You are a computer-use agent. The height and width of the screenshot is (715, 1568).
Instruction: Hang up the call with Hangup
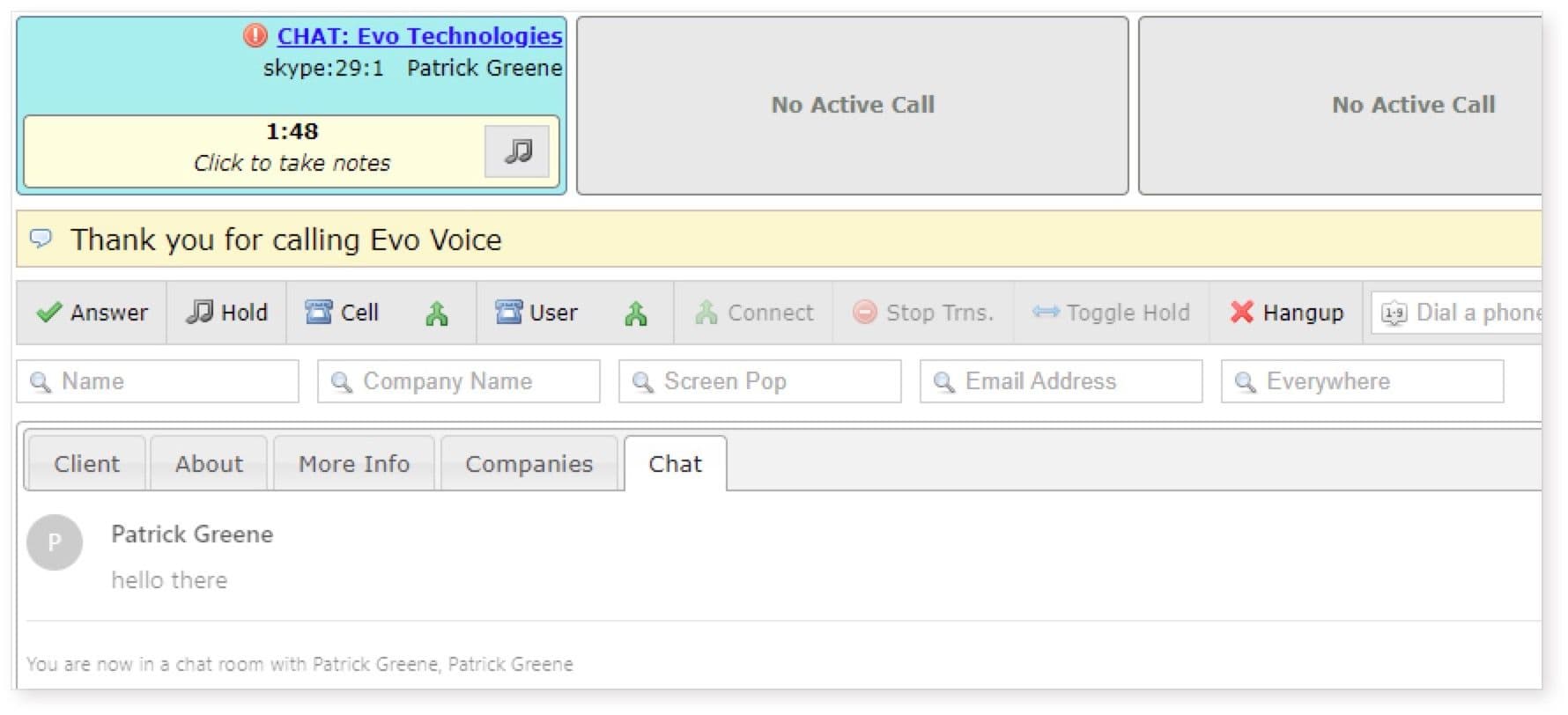click(x=1286, y=313)
